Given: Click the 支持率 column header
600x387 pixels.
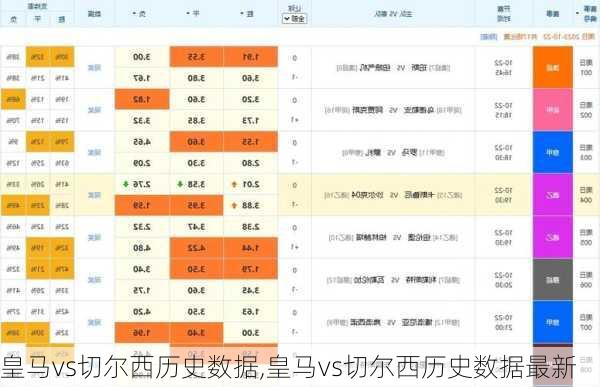Looking at the screenshot, I should 38,6.
